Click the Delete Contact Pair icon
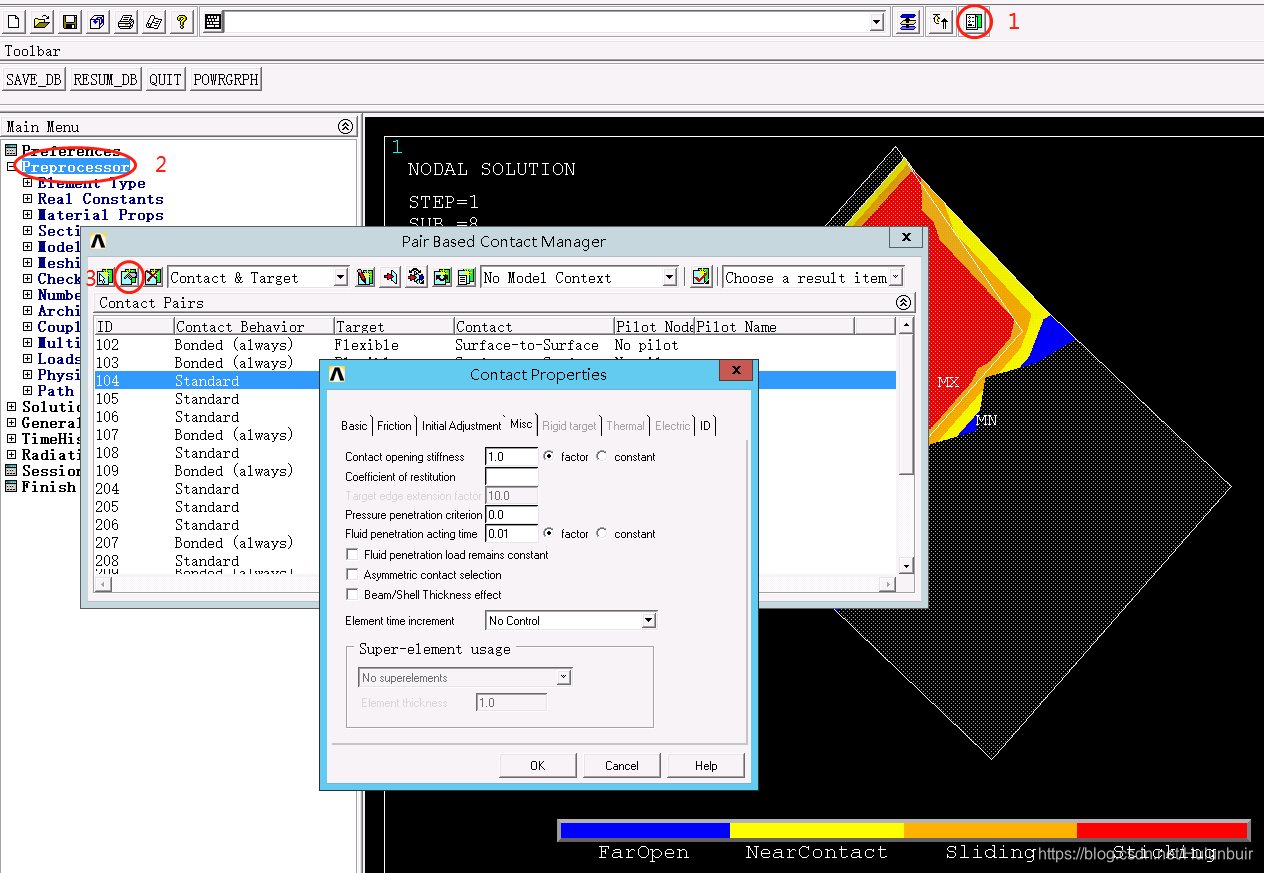This screenshot has width=1264, height=873. coord(153,277)
